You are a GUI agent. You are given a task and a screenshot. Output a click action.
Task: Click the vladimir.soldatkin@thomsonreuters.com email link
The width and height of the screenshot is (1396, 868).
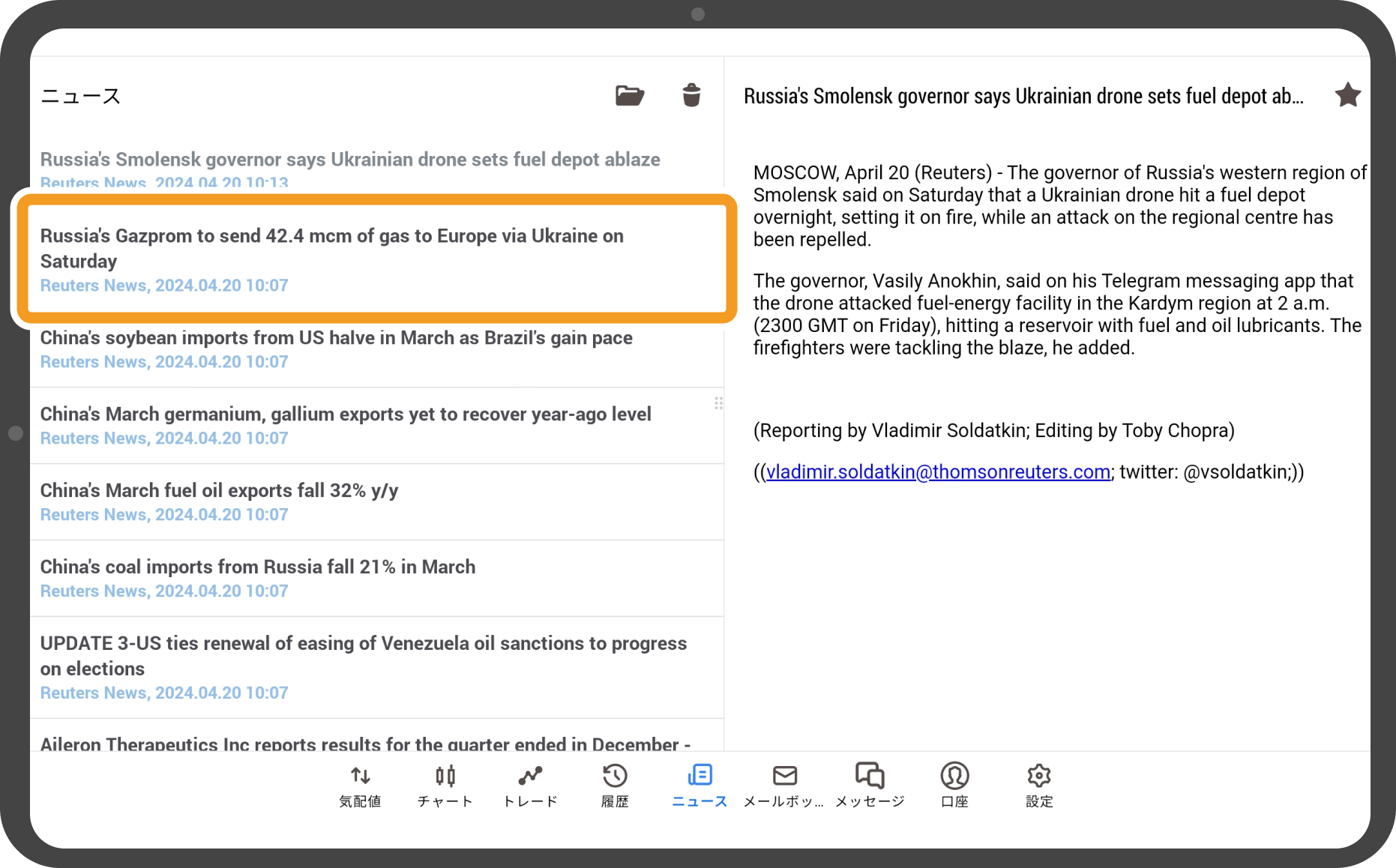tap(938, 472)
